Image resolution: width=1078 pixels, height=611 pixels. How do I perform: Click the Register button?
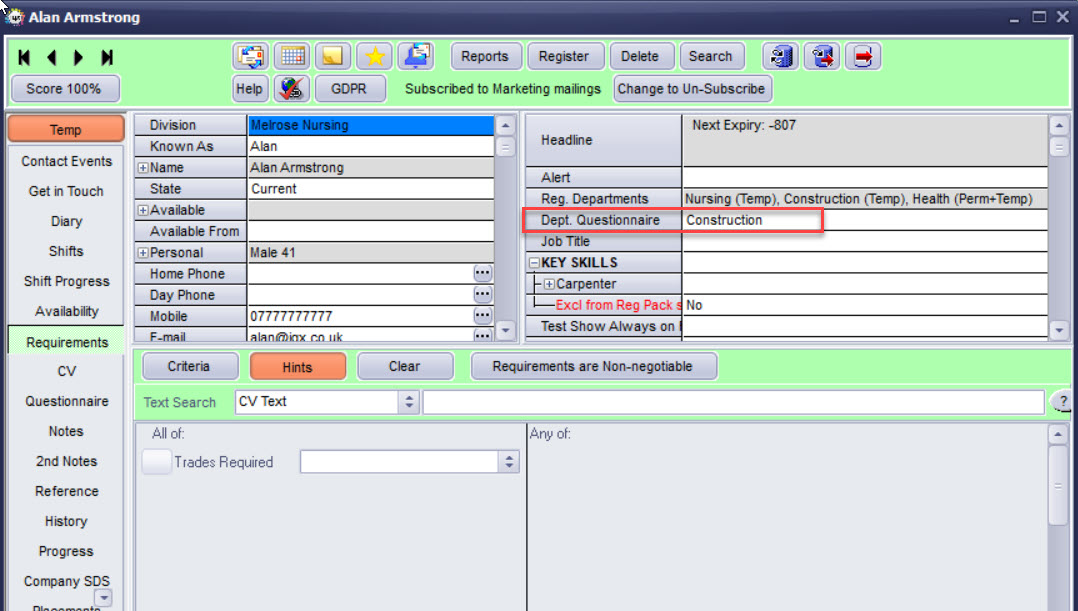pos(564,56)
